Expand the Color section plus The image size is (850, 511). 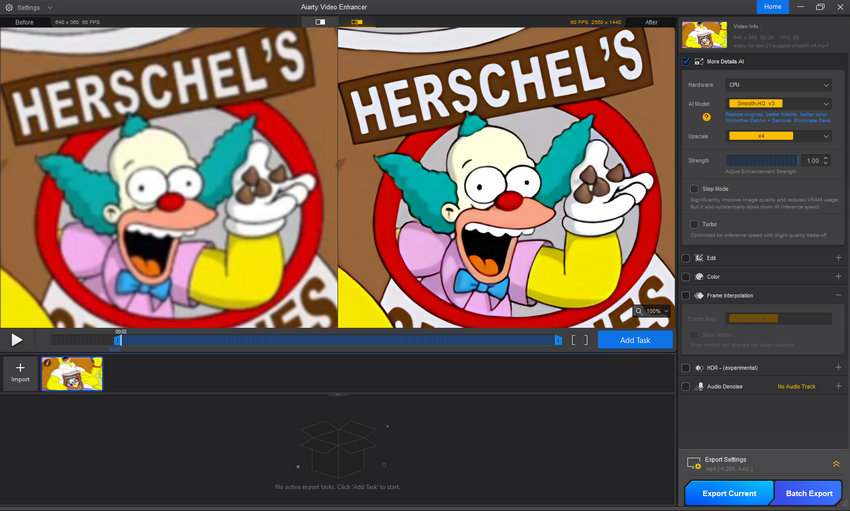(x=838, y=276)
